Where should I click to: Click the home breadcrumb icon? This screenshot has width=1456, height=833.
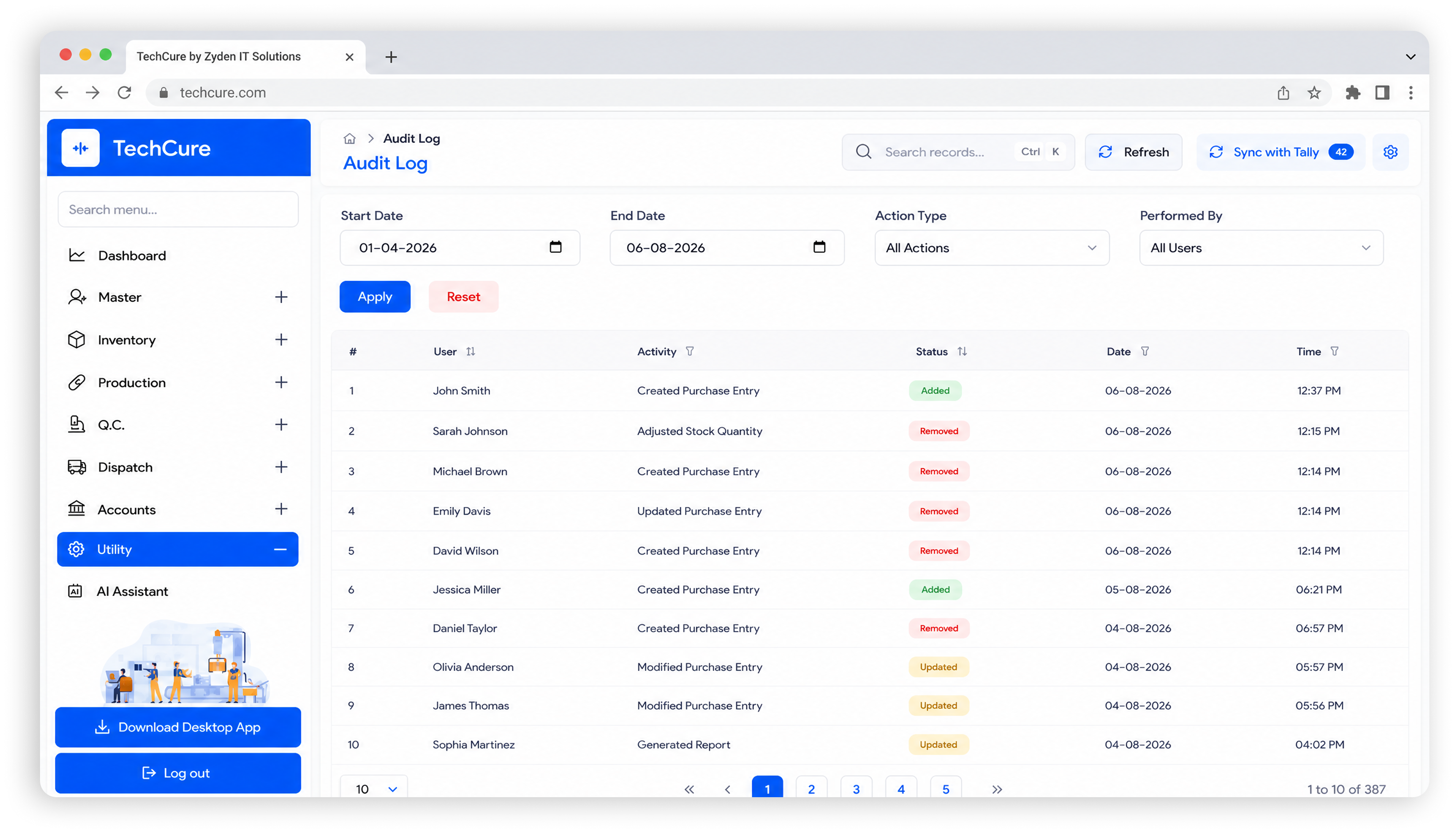(349, 138)
